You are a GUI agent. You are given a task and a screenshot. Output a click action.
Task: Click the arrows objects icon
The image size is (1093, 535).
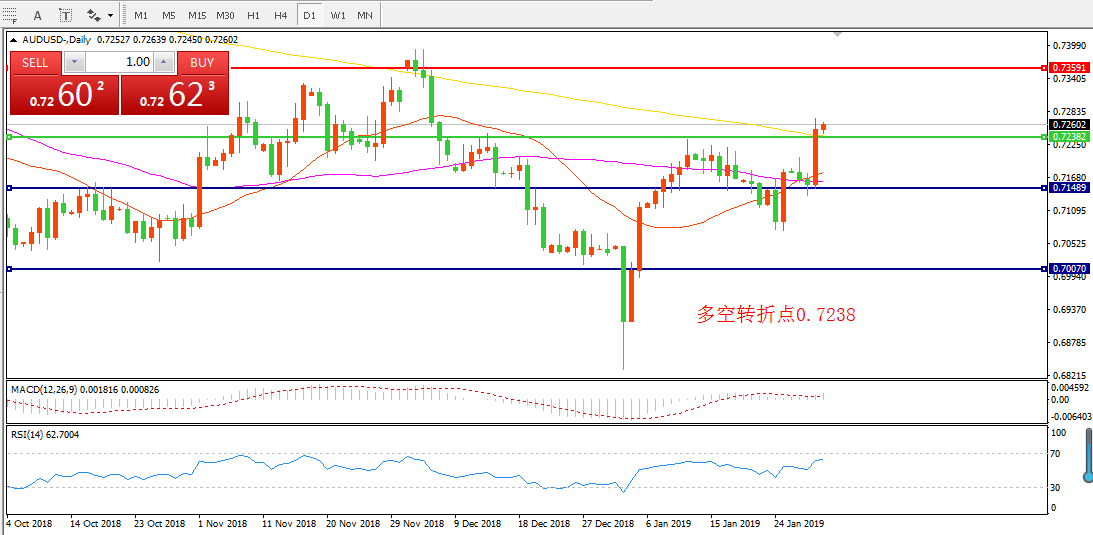(94, 16)
